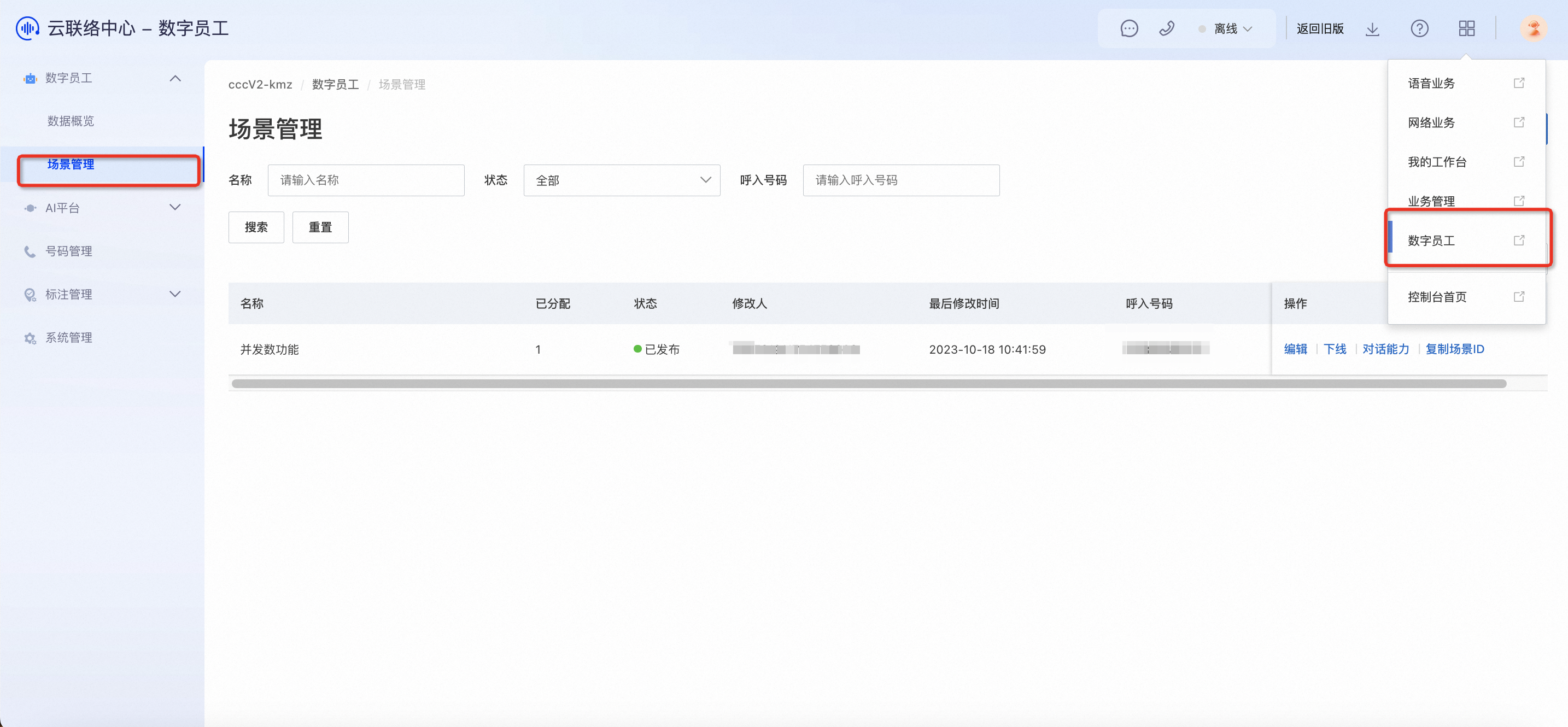This screenshot has height=727, width=1568.
Task: Focus the 呼入号码 input field
Action: 901,180
